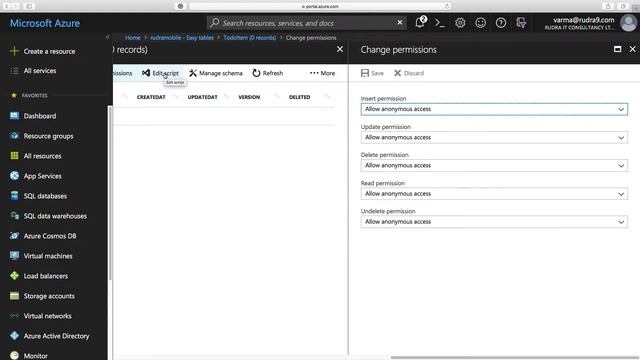Click the green plus Create a resource icon
This screenshot has width=640, height=360.
(14, 51)
